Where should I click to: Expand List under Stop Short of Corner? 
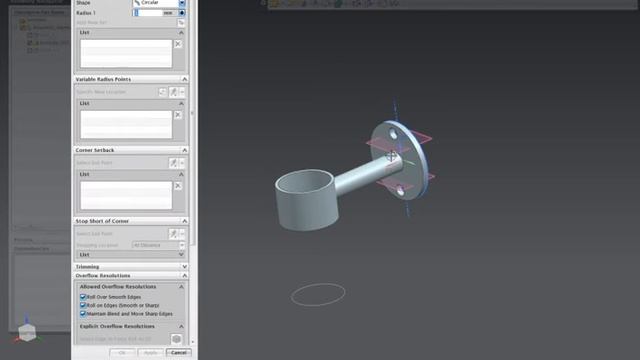(181, 255)
